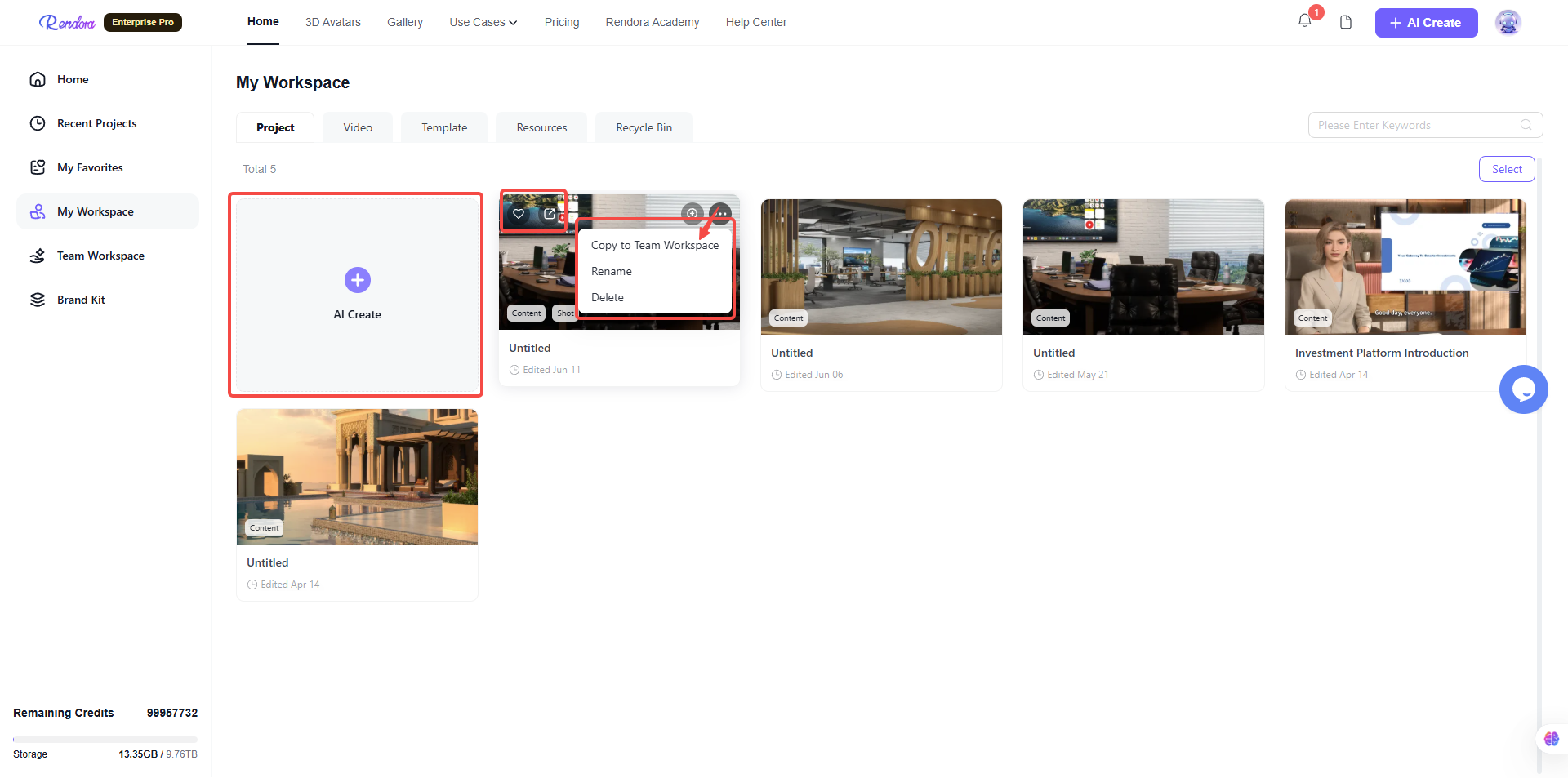Open Investment Platform Introduction thumbnail
This screenshot has height=778, width=1568.
[1405, 267]
